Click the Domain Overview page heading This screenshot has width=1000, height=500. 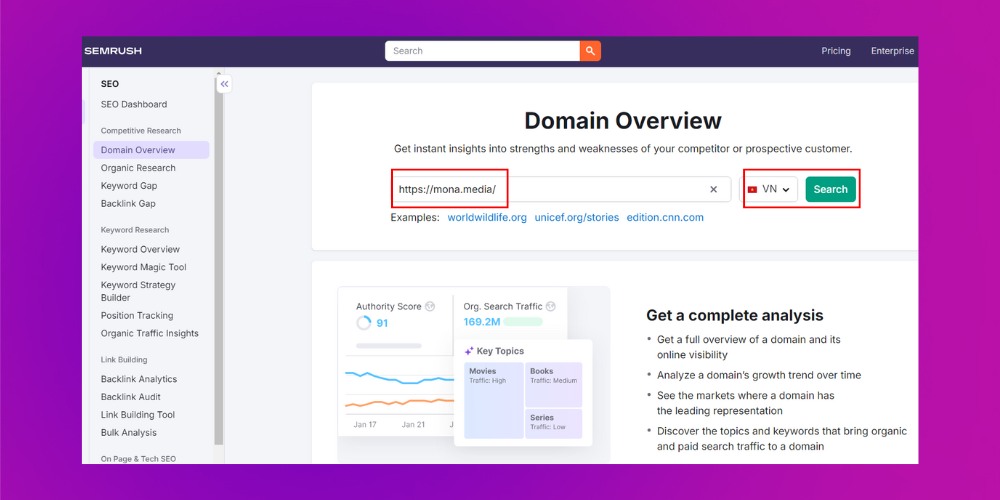point(623,121)
